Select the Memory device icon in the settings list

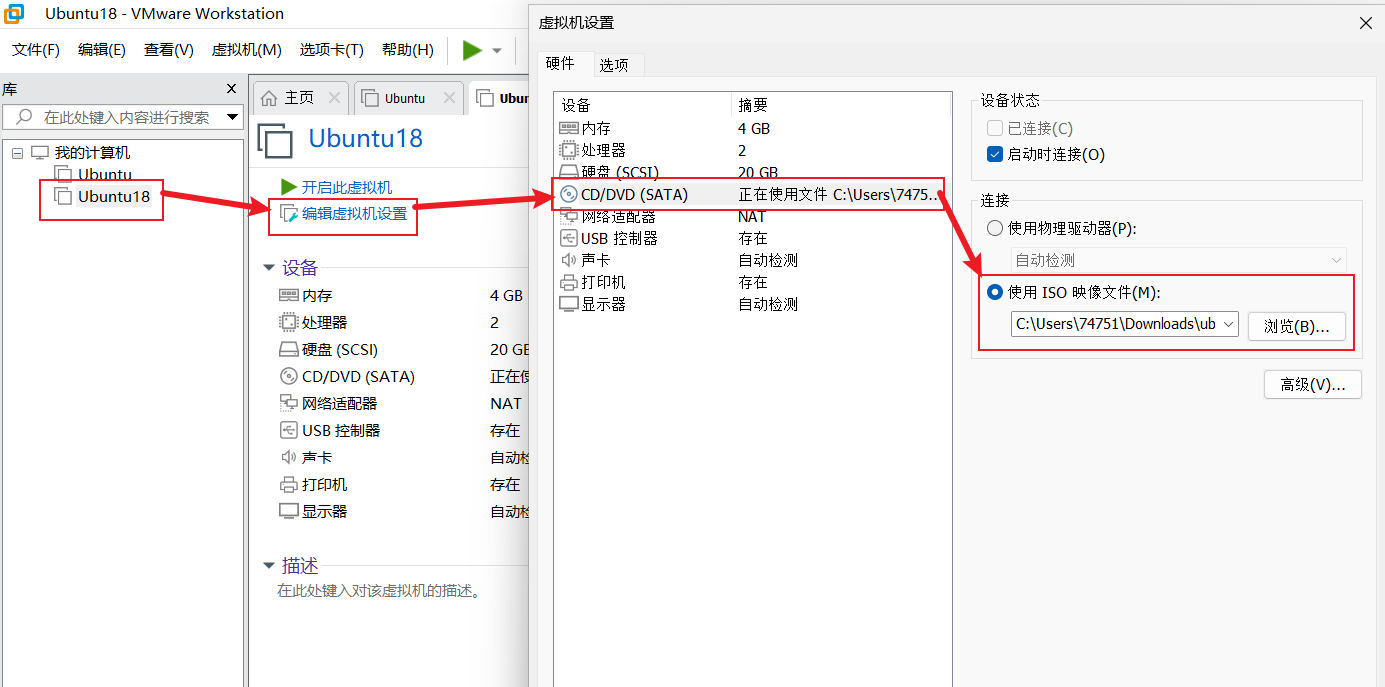point(568,128)
